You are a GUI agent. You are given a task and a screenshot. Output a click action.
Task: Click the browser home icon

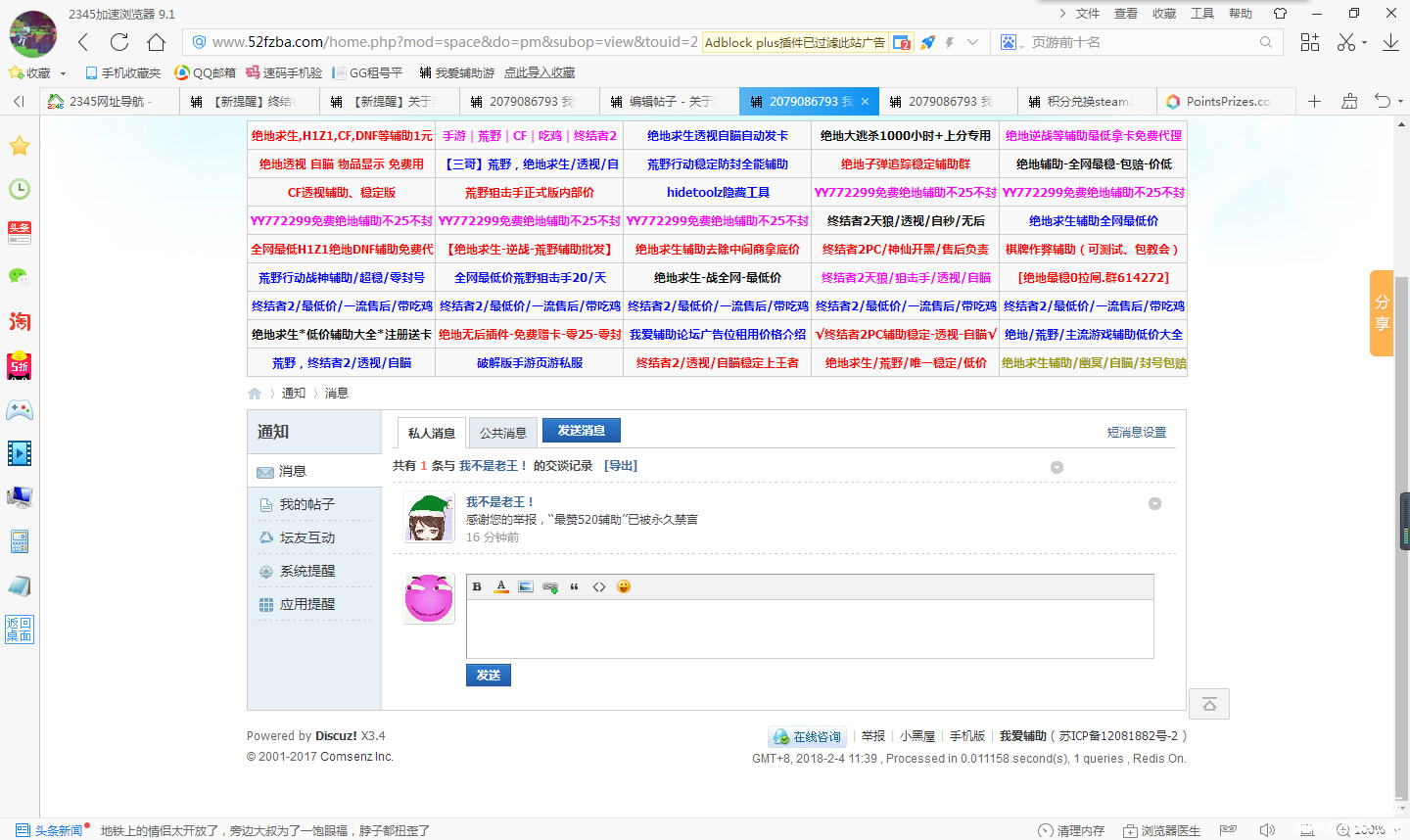(x=157, y=42)
